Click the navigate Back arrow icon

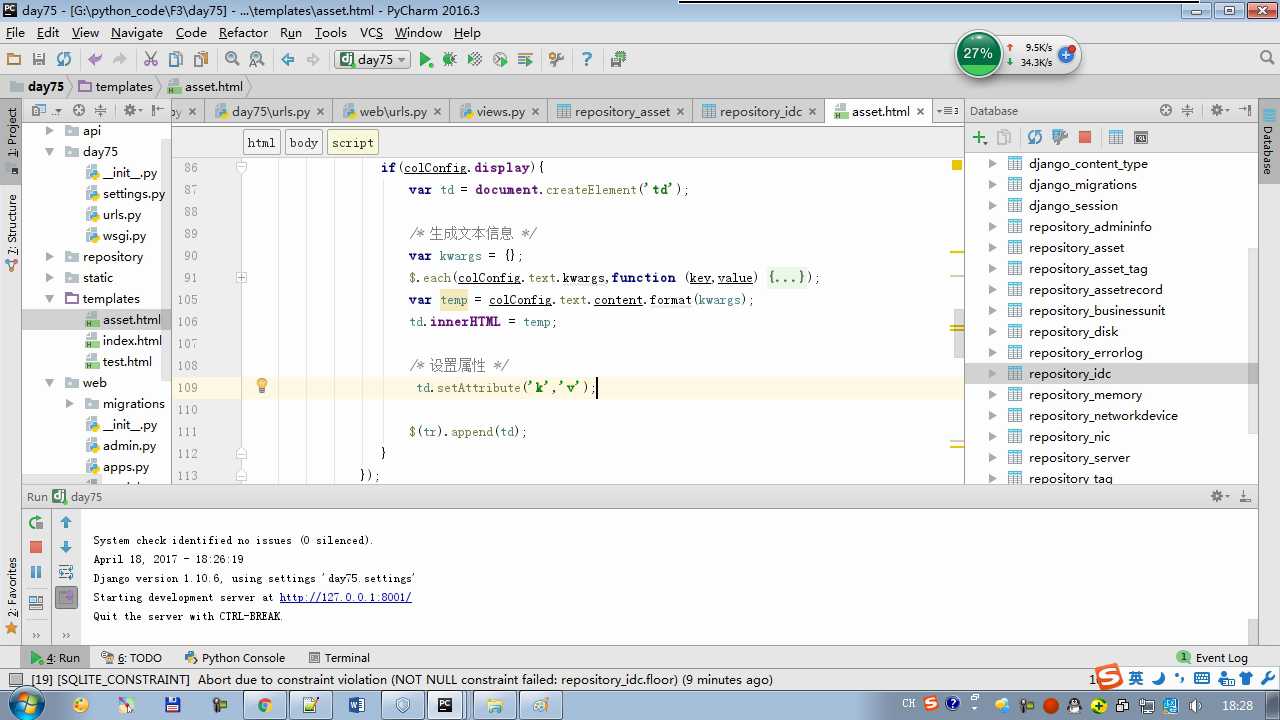click(x=288, y=60)
